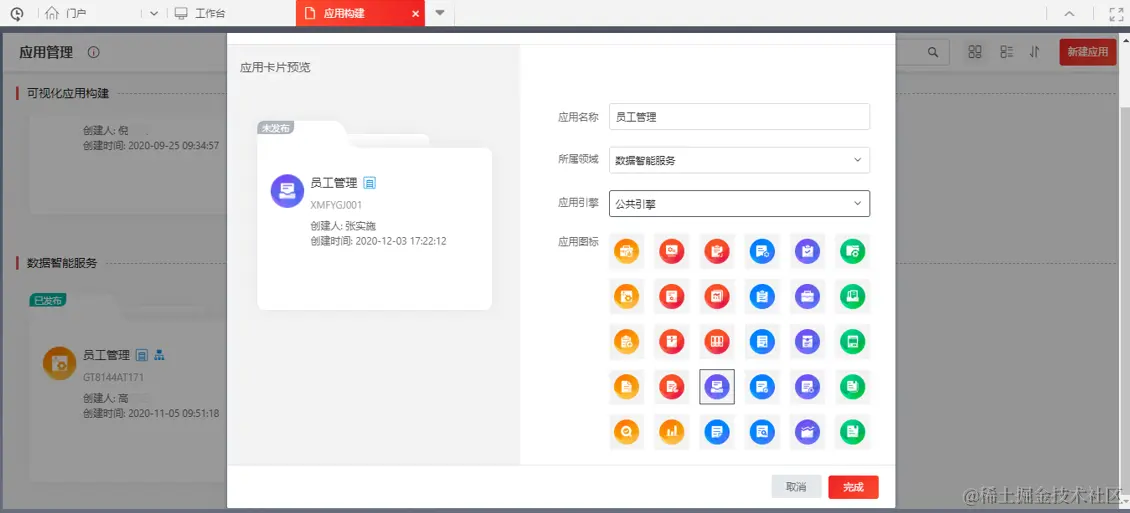This screenshot has height=513, width=1130.
Task: Close the 应用构建 tab
Action: click(x=415, y=13)
